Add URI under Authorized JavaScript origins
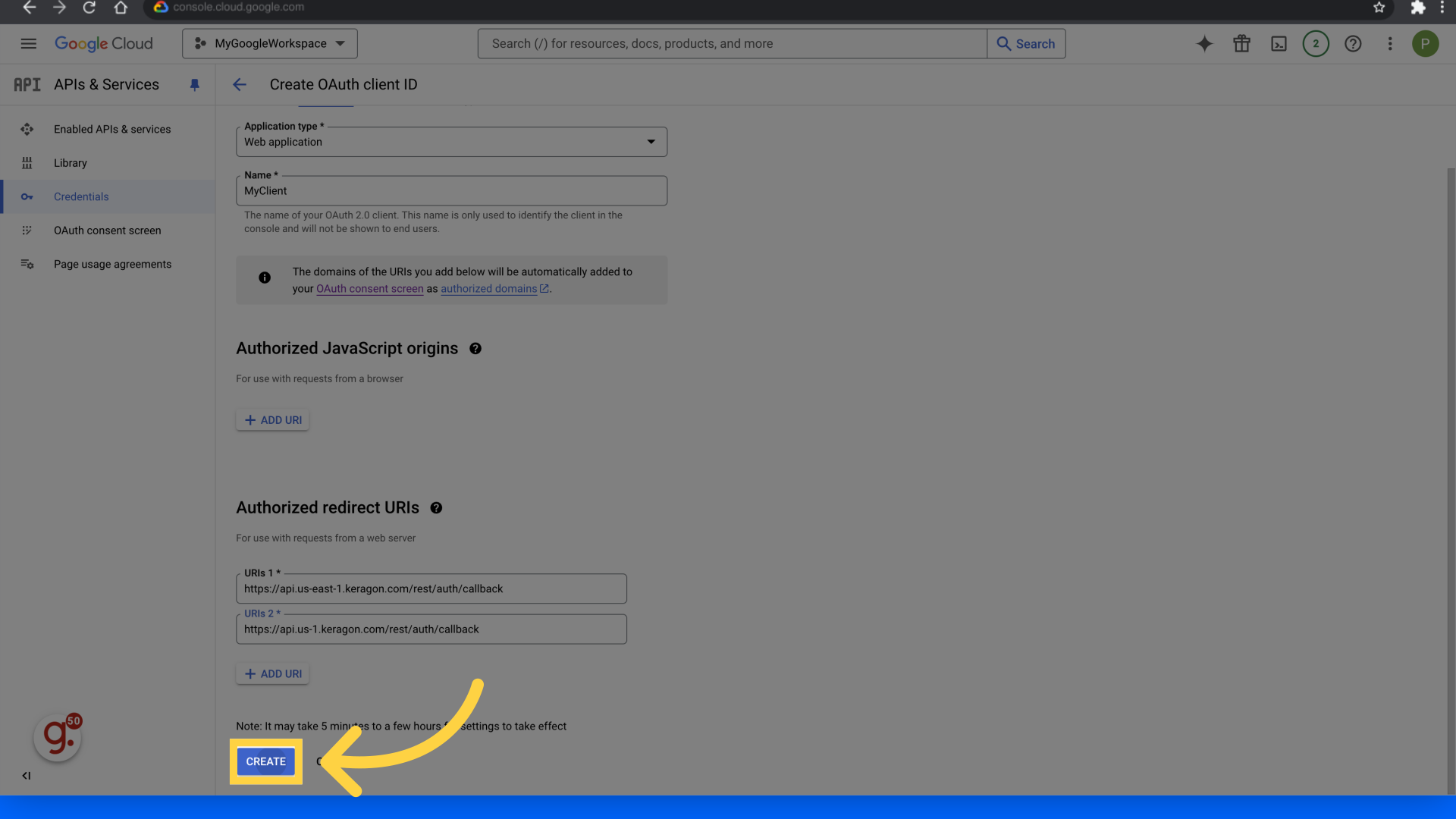Image resolution: width=1456 pixels, height=819 pixels. point(272,420)
